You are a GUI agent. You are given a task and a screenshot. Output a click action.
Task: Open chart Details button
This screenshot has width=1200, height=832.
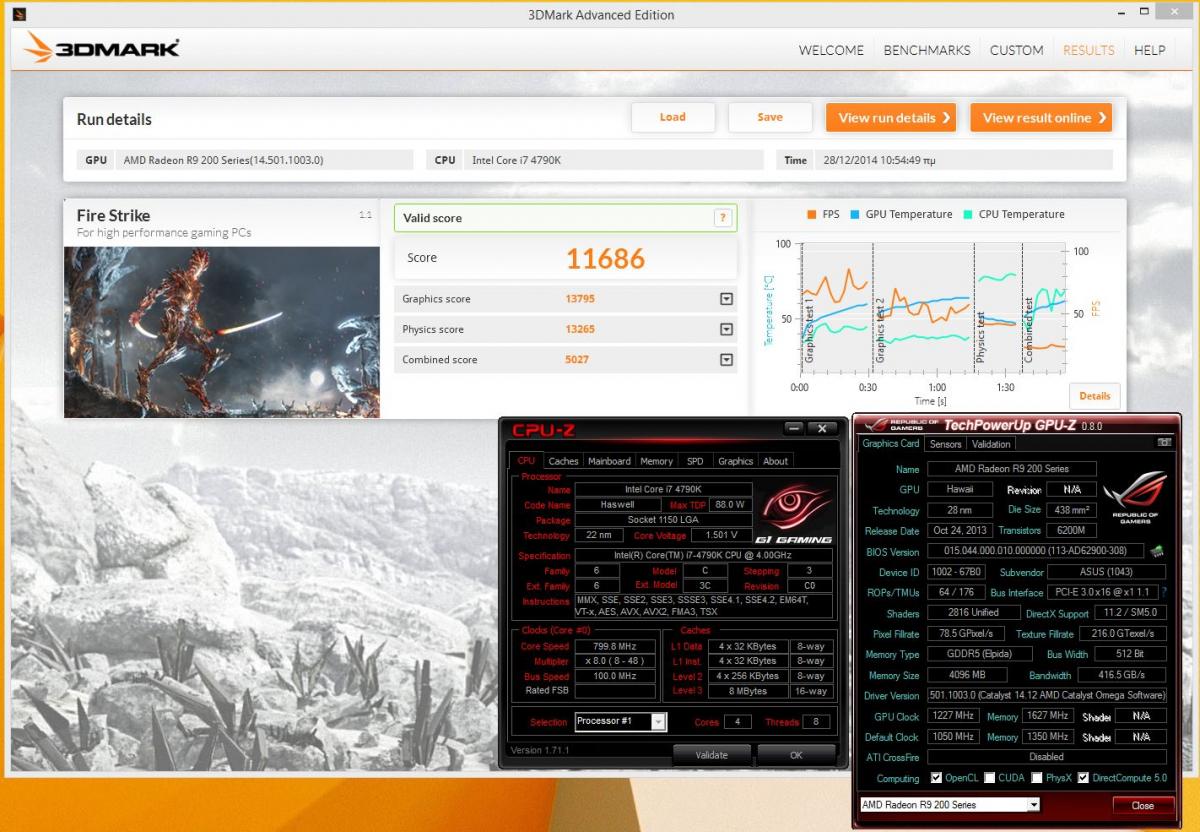click(x=1094, y=396)
